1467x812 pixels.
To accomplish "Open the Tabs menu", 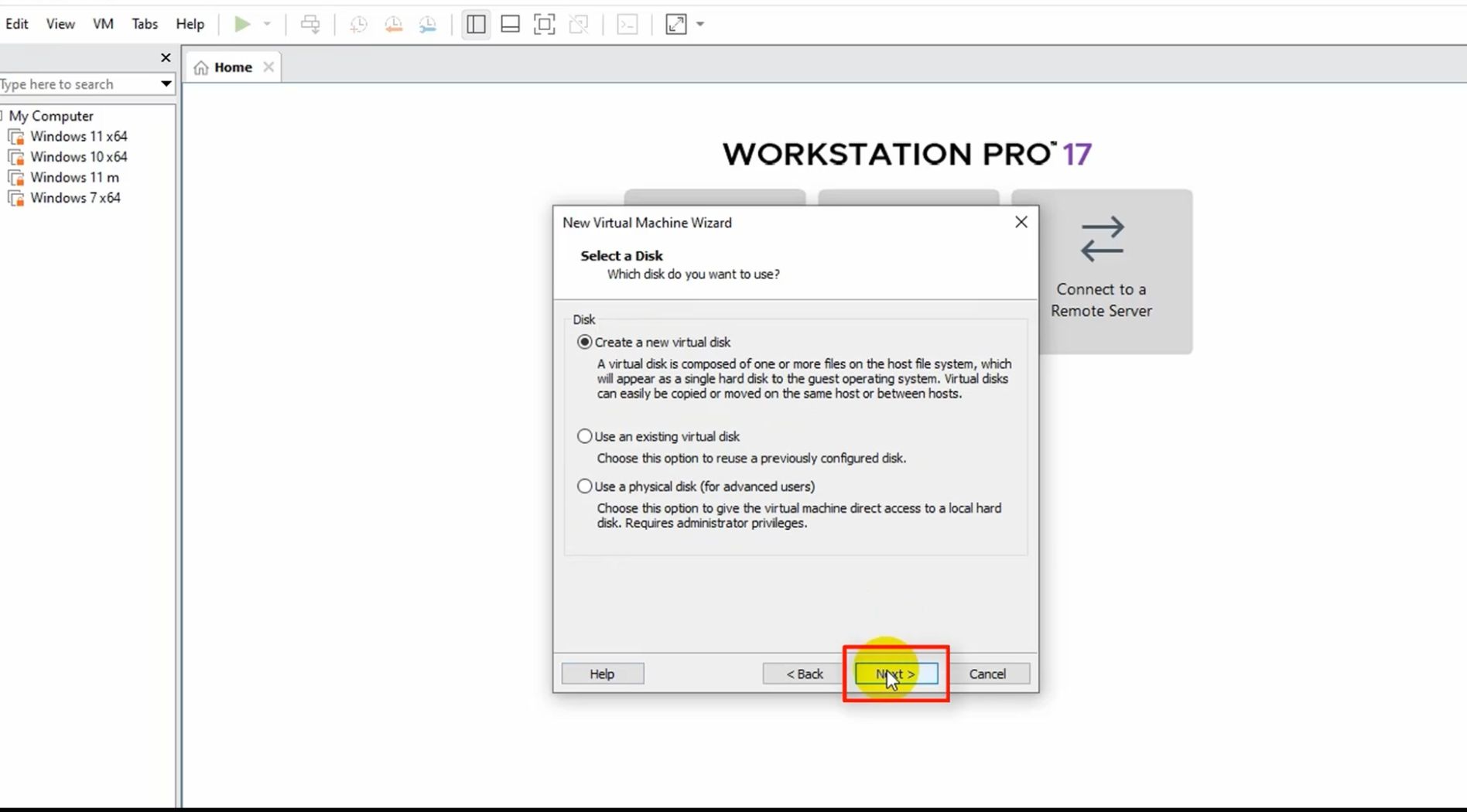I will tap(145, 24).
